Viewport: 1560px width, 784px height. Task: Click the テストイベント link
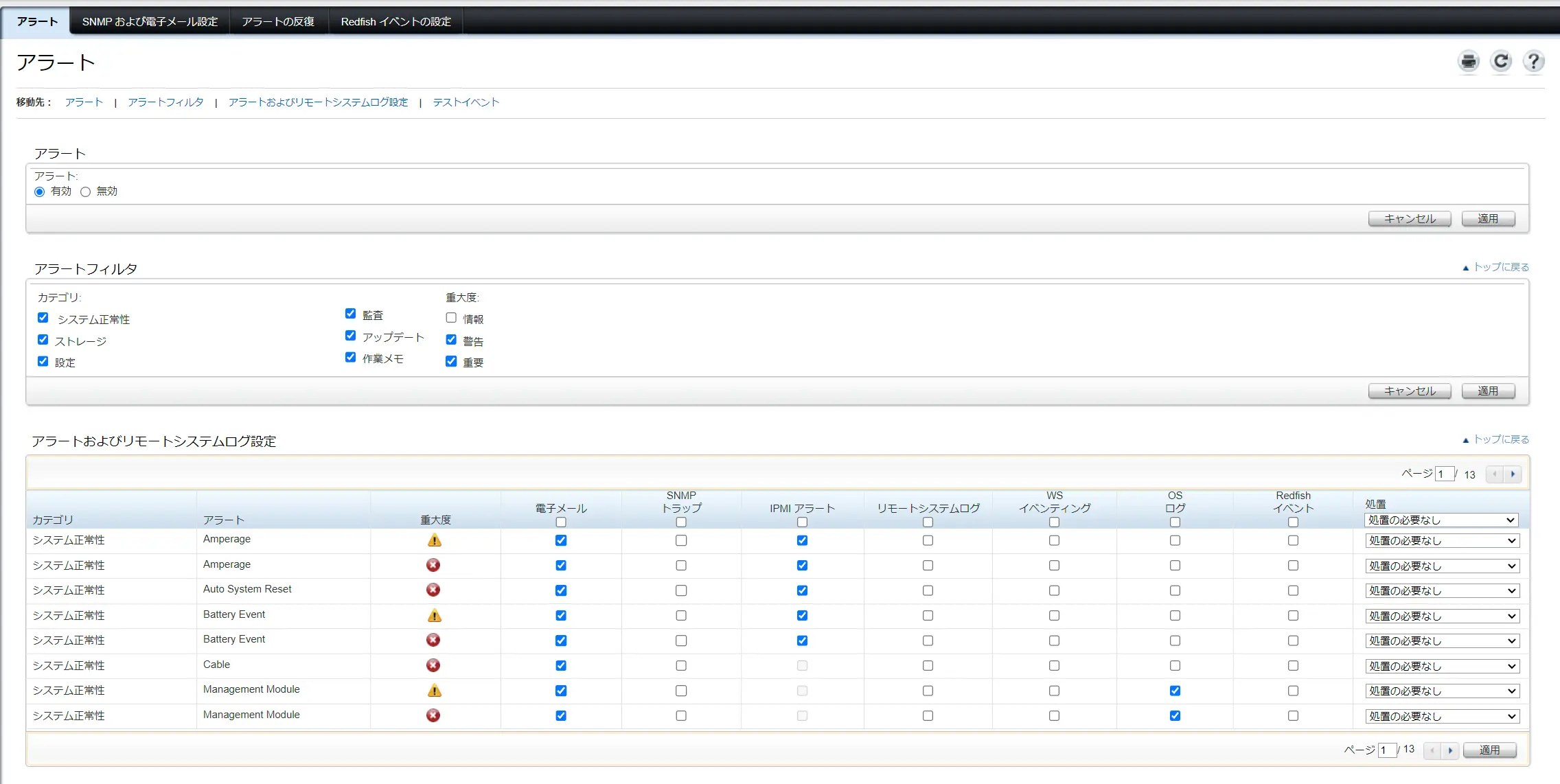[x=466, y=102]
